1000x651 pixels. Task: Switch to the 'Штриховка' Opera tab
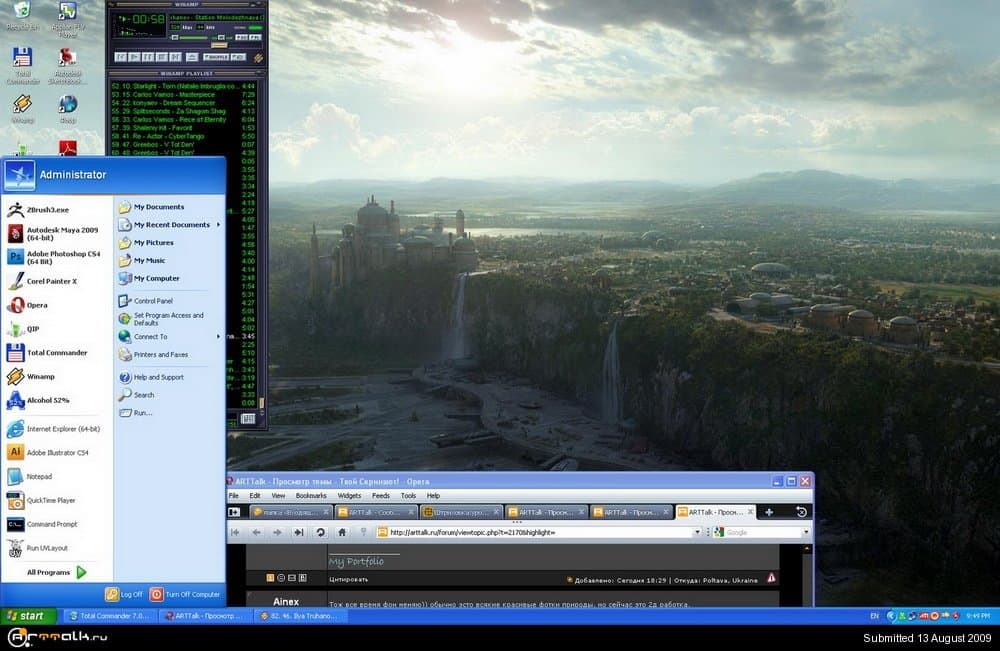pos(460,512)
